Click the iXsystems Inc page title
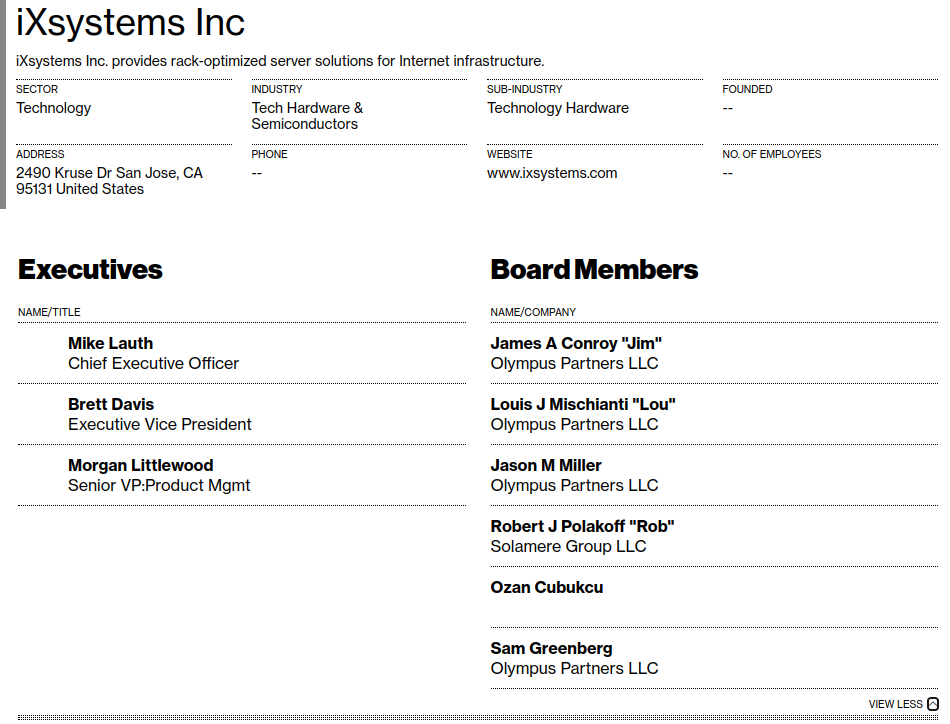 coord(130,22)
